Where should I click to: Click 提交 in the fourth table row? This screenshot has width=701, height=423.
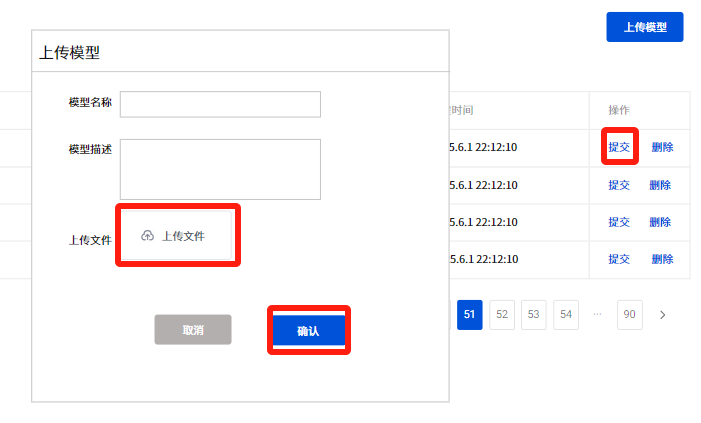(x=619, y=259)
